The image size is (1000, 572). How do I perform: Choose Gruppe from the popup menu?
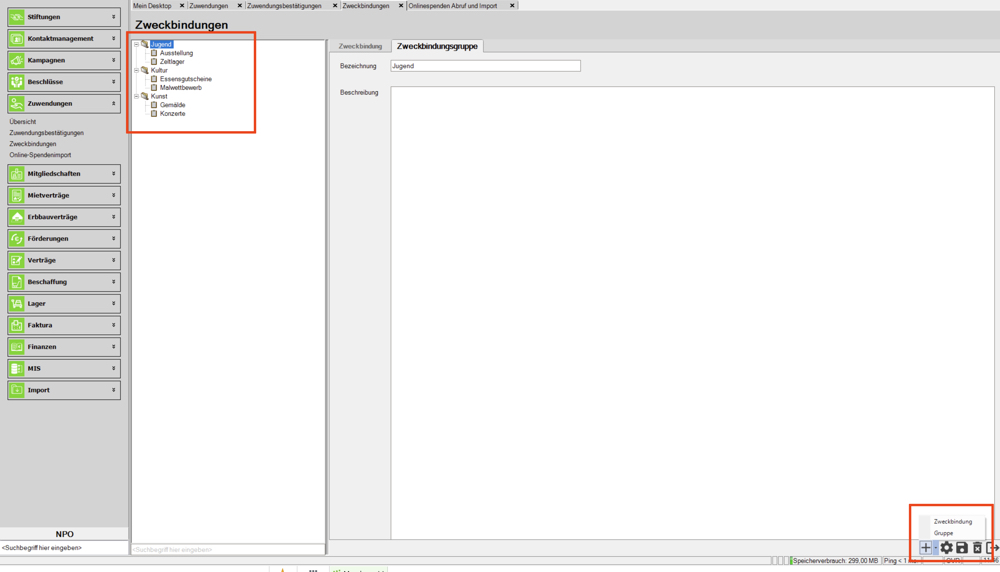pyautogui.click(x=943, y=533)
